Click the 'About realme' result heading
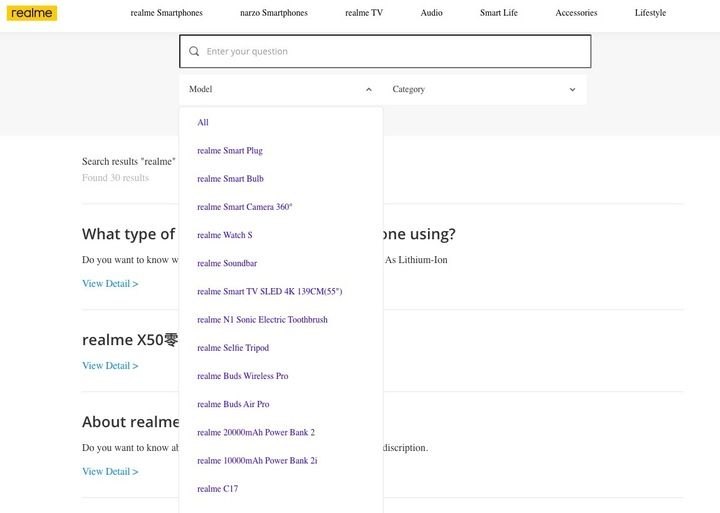Screen dimensions: 720x513 point(131,422)
